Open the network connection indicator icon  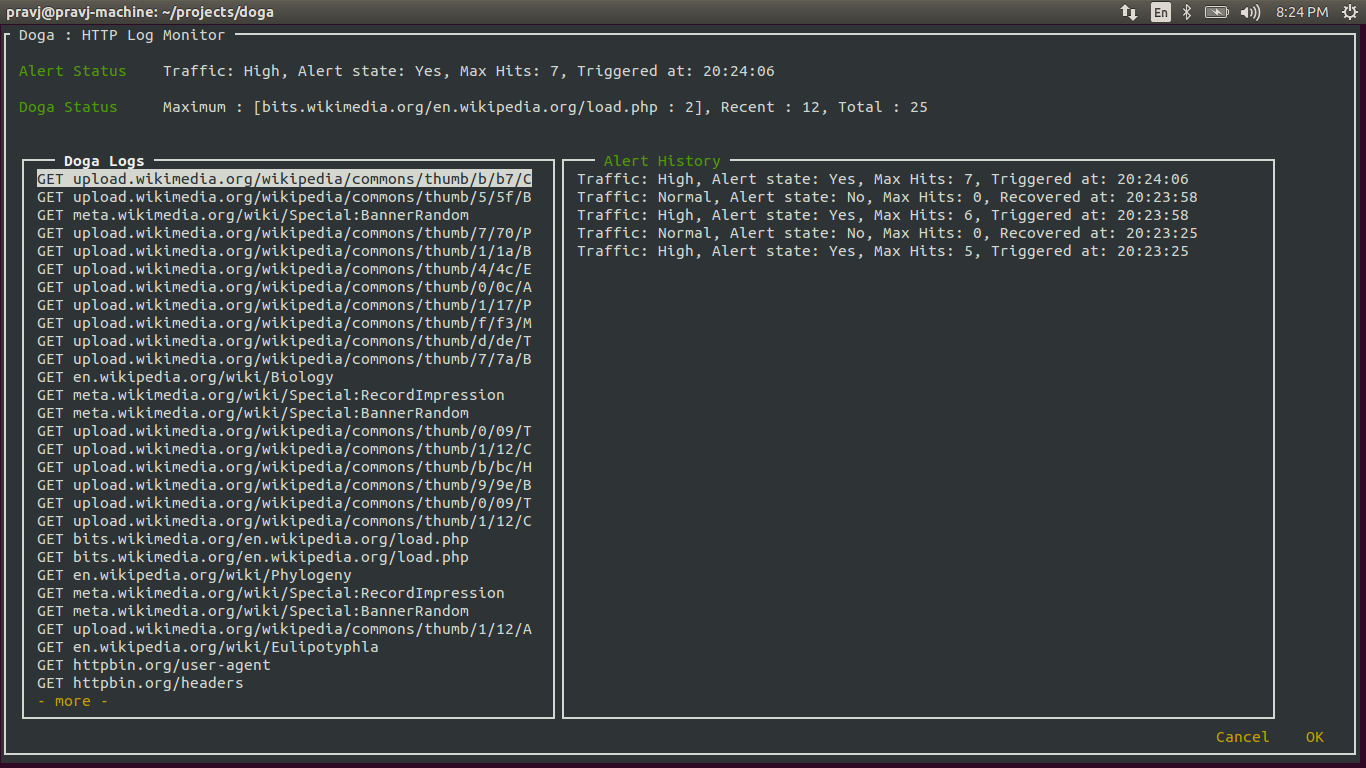pos(1129,12)
